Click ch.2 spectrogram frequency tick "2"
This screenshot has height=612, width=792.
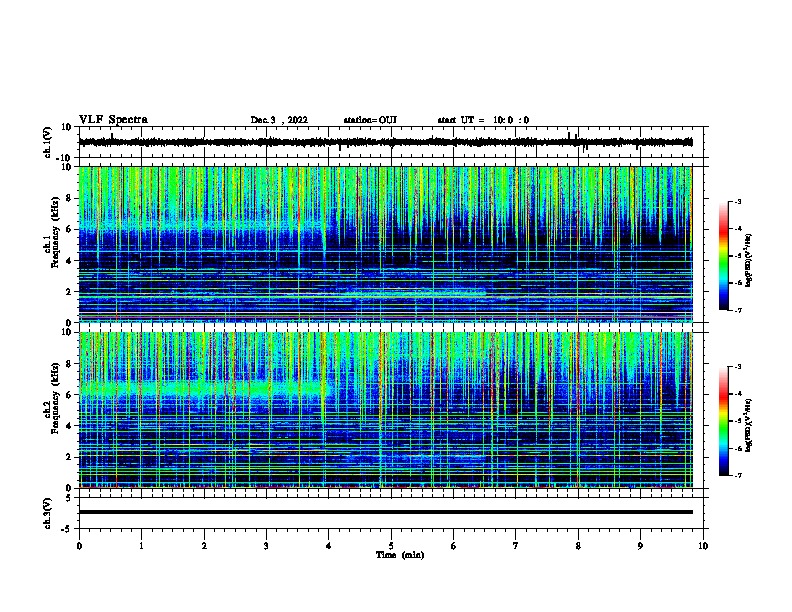70,457
